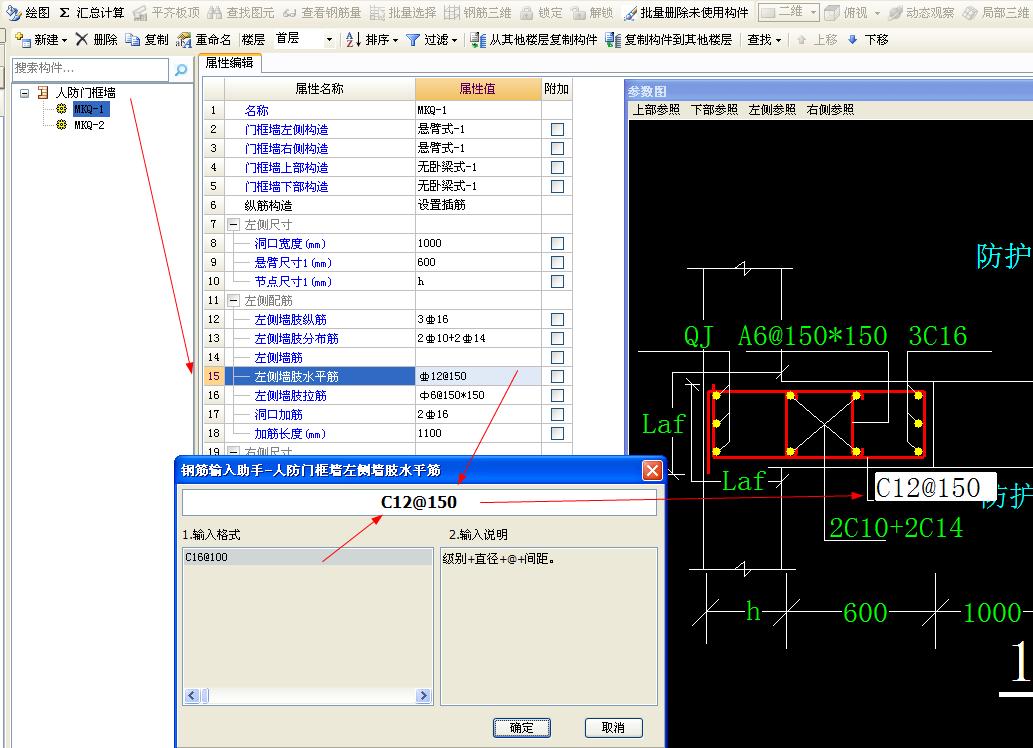The width and height of the screenshot is (1033, 748).
Task: Open 下部参照 in parameter diagram
Action: pyautogui.click(x=714, y=109)
